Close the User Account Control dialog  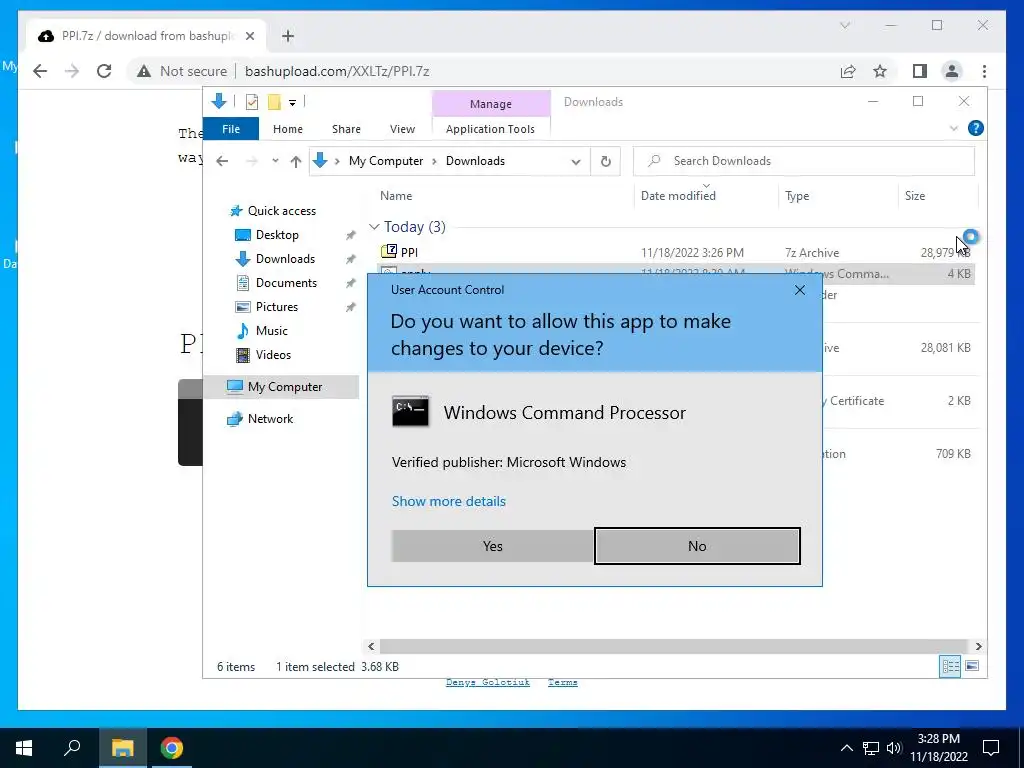coord(800,290)
